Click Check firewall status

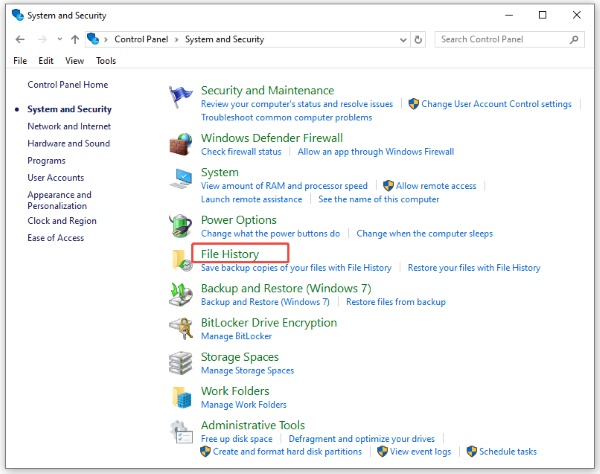pyautogui.click(x=241, y=152)
